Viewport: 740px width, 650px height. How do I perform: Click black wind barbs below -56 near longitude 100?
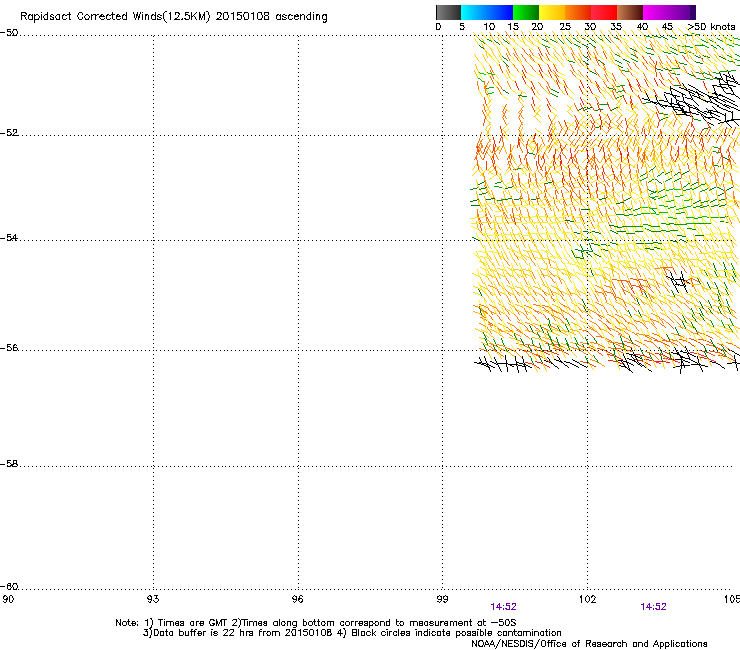tap(504, 364)
